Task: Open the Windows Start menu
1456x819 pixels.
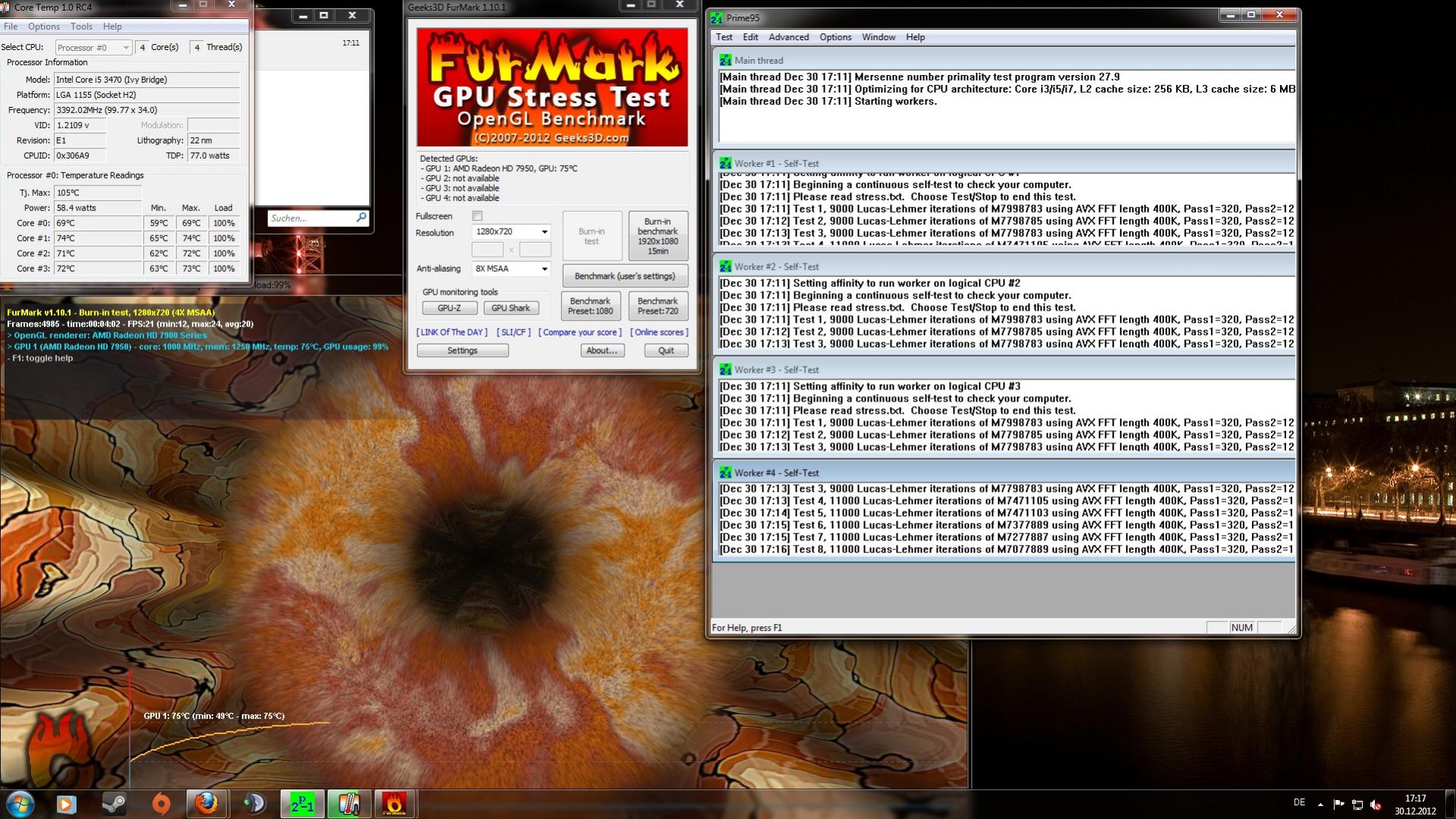Action: [x=20, y=804]
